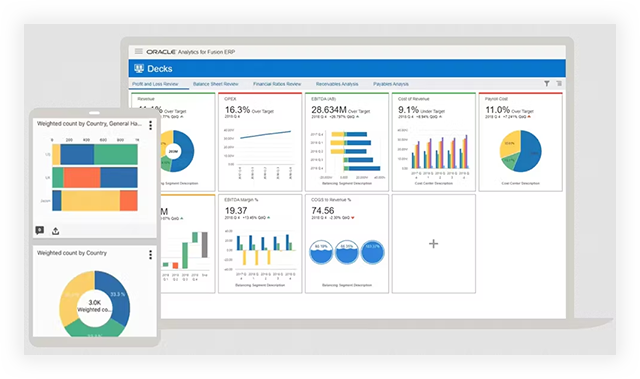This screenshot has height=379, width=640.
Task: Click the 3.0K Weighted co... donut center label
Action: (x=94, y=306)
